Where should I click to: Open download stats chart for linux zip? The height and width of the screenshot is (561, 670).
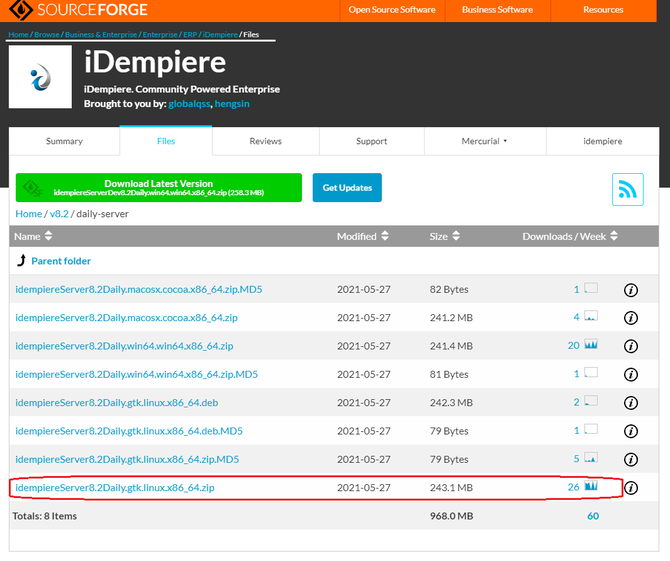coord(591,485)
